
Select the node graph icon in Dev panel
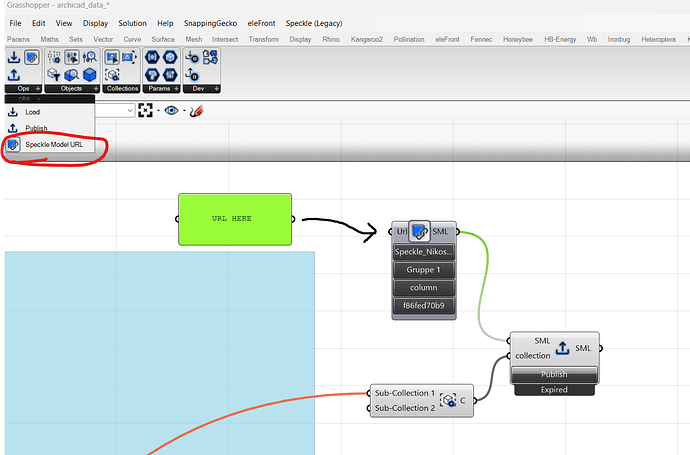point(210,57)
